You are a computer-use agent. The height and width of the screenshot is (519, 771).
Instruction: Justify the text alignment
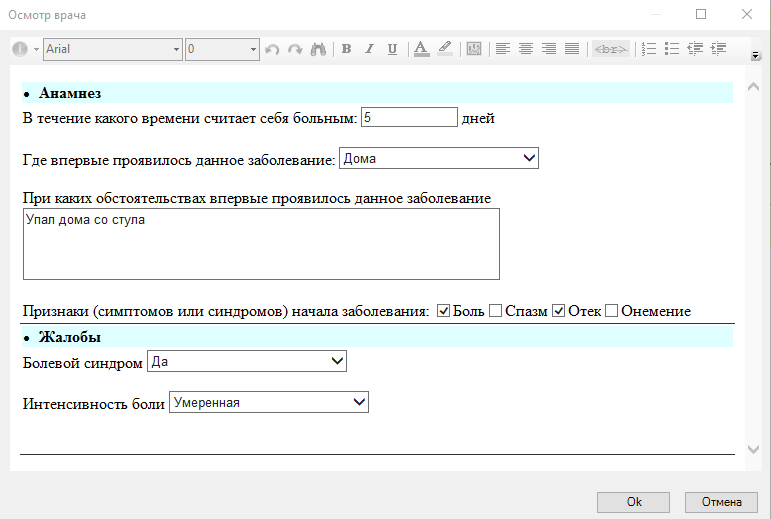[572, 49]
